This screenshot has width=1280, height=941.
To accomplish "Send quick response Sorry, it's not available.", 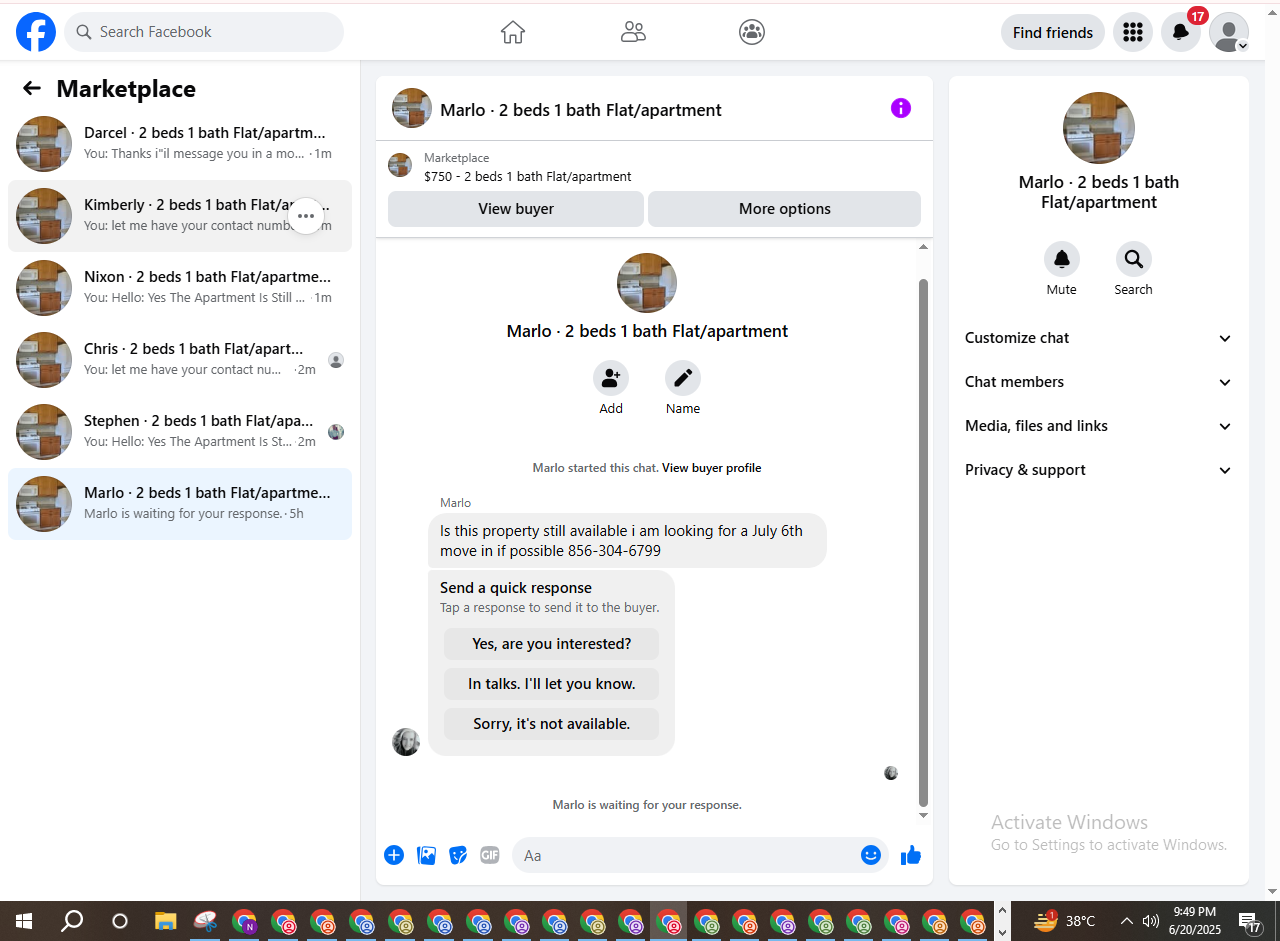I will 552,724.
